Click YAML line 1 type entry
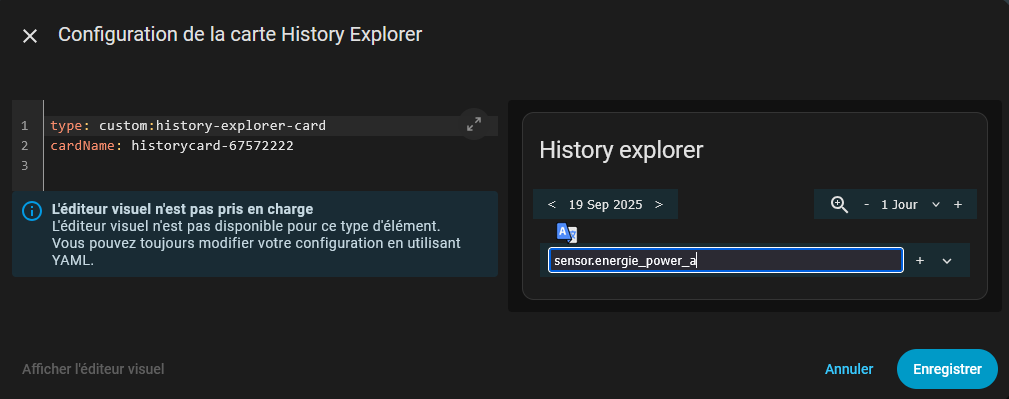This screenshot has height=399, width=1009. click(x=188, y=125)
